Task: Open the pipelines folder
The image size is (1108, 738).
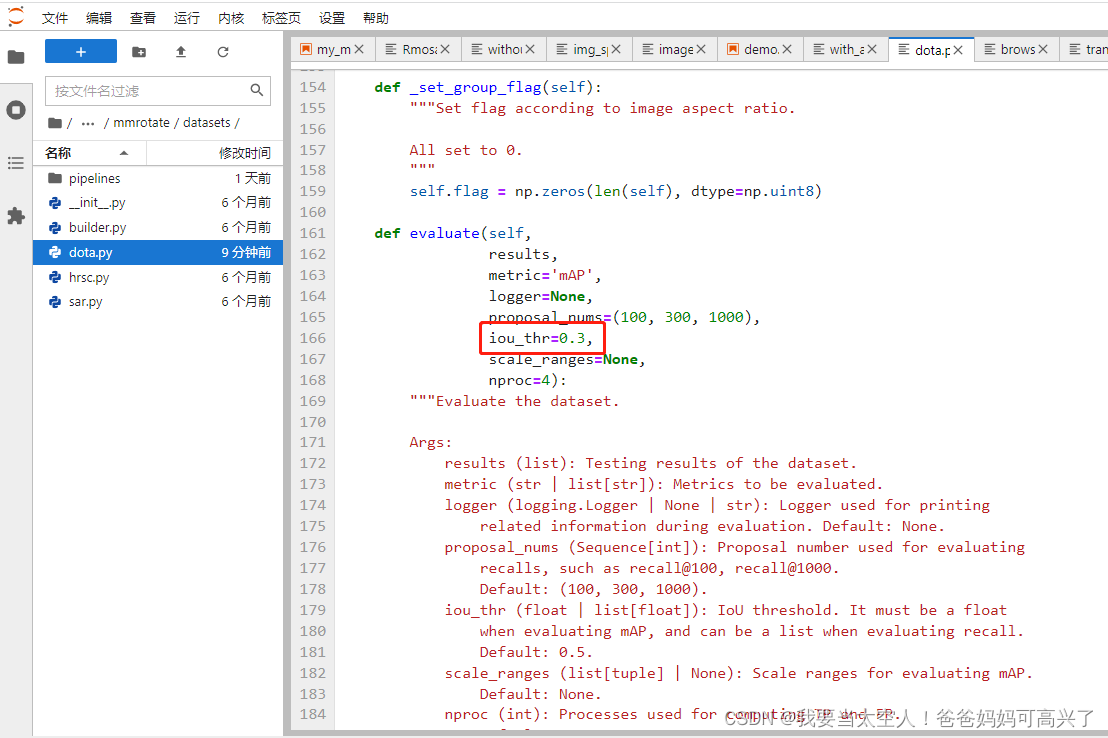Action: (x=158, y=178)
